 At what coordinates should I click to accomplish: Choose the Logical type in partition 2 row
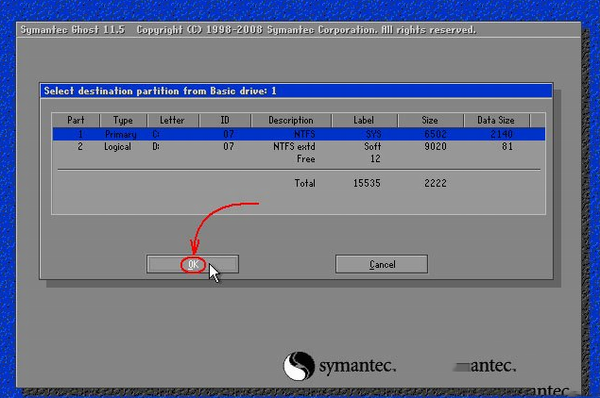[x=117, y=147]
